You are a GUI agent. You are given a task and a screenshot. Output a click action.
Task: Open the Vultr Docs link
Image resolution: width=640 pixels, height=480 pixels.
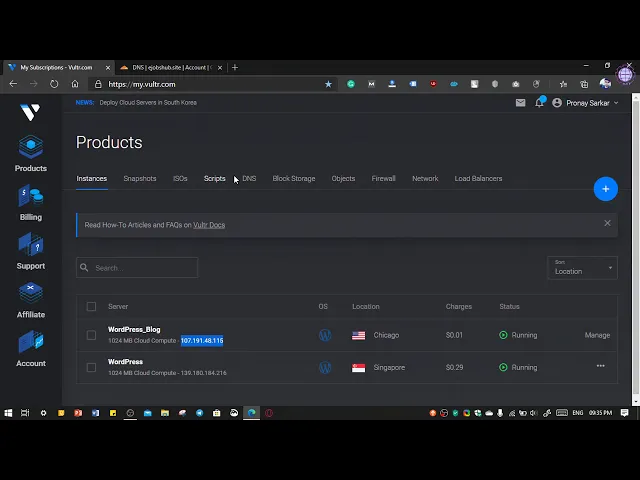coord(209,225)
